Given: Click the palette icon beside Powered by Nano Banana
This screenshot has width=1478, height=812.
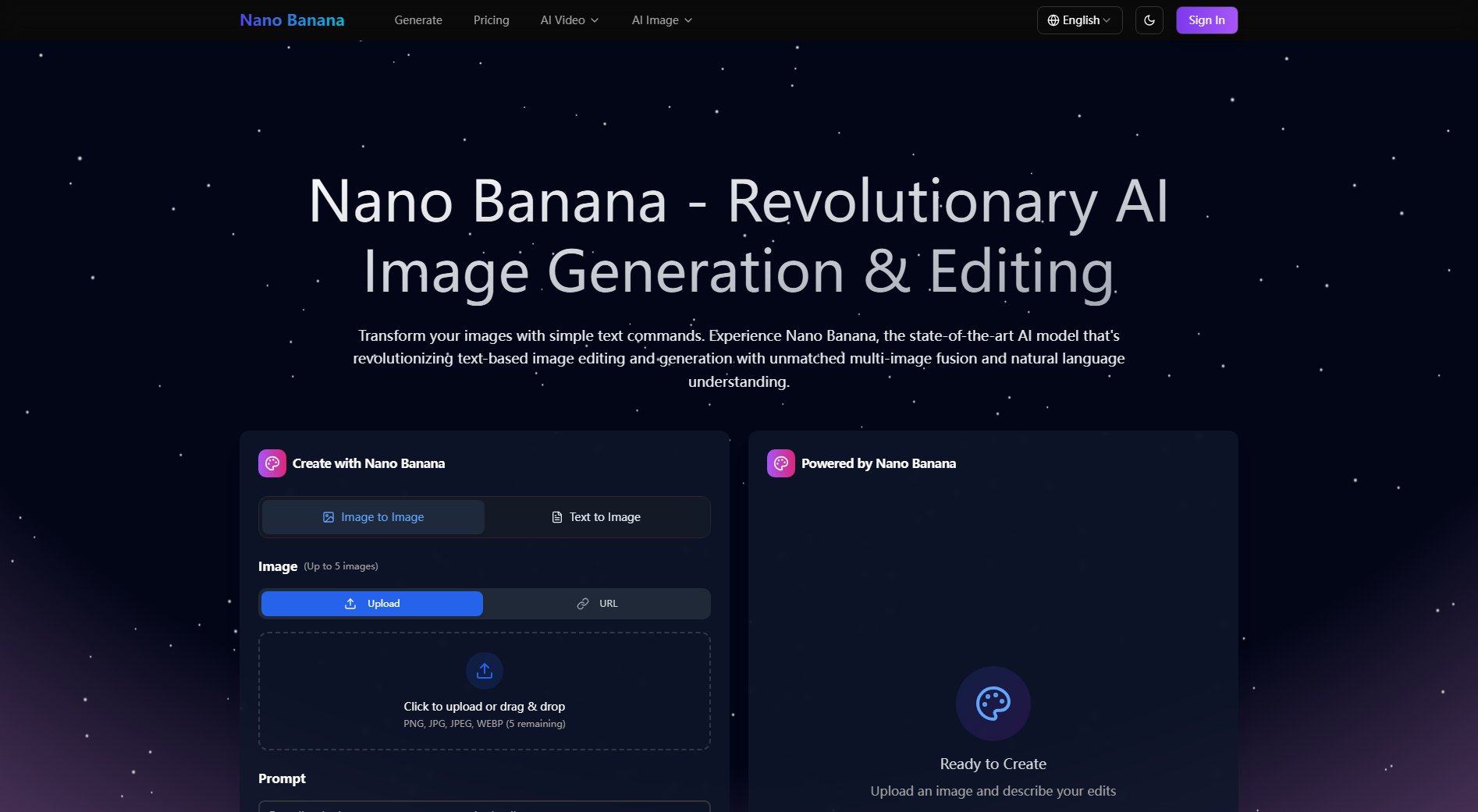Looking at the screenshot, I should click(x=781, y=463).
